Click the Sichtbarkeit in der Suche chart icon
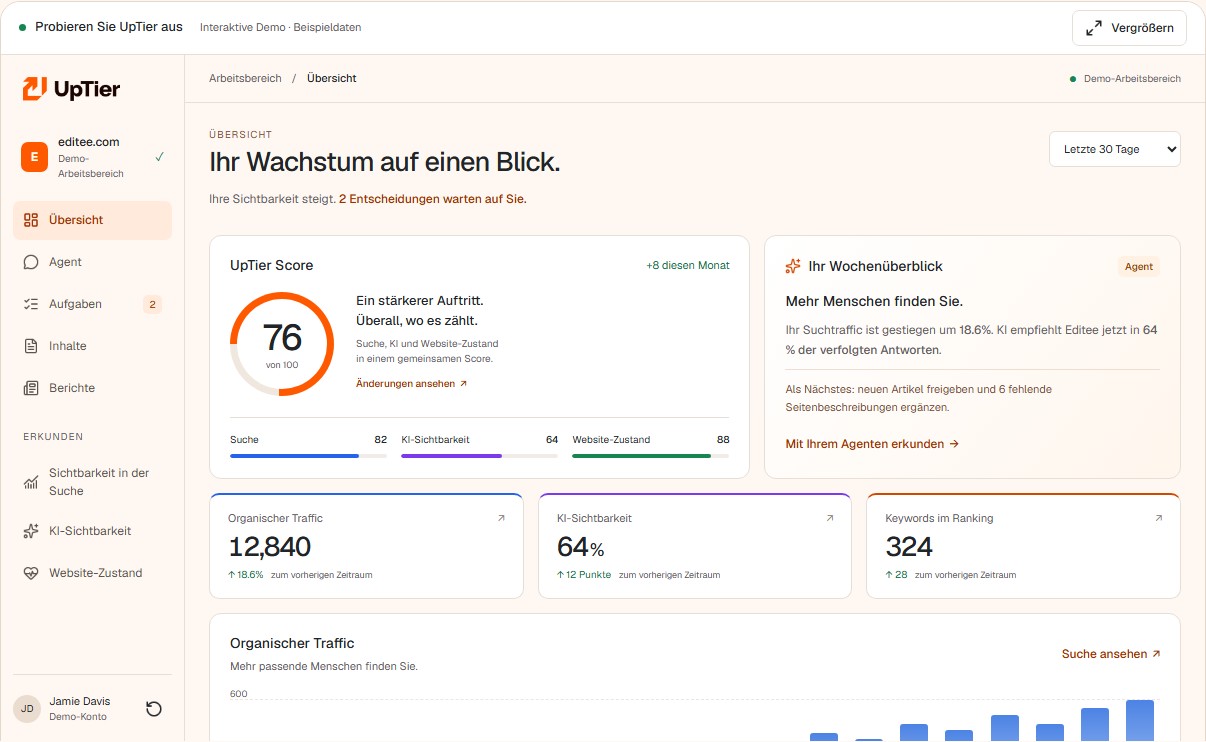This screenshot has height=742, width=1206. 31,482
